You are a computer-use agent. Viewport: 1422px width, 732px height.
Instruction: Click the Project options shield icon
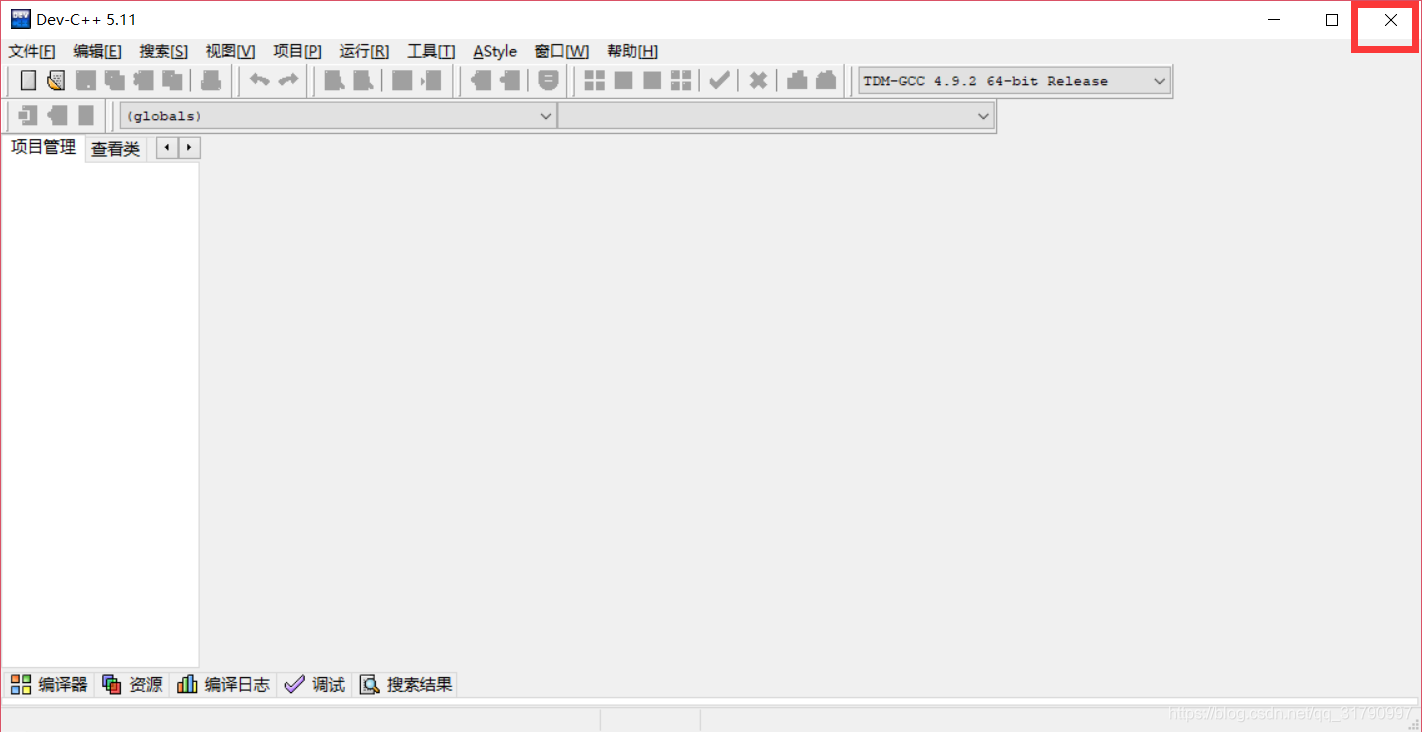point(548,81)
